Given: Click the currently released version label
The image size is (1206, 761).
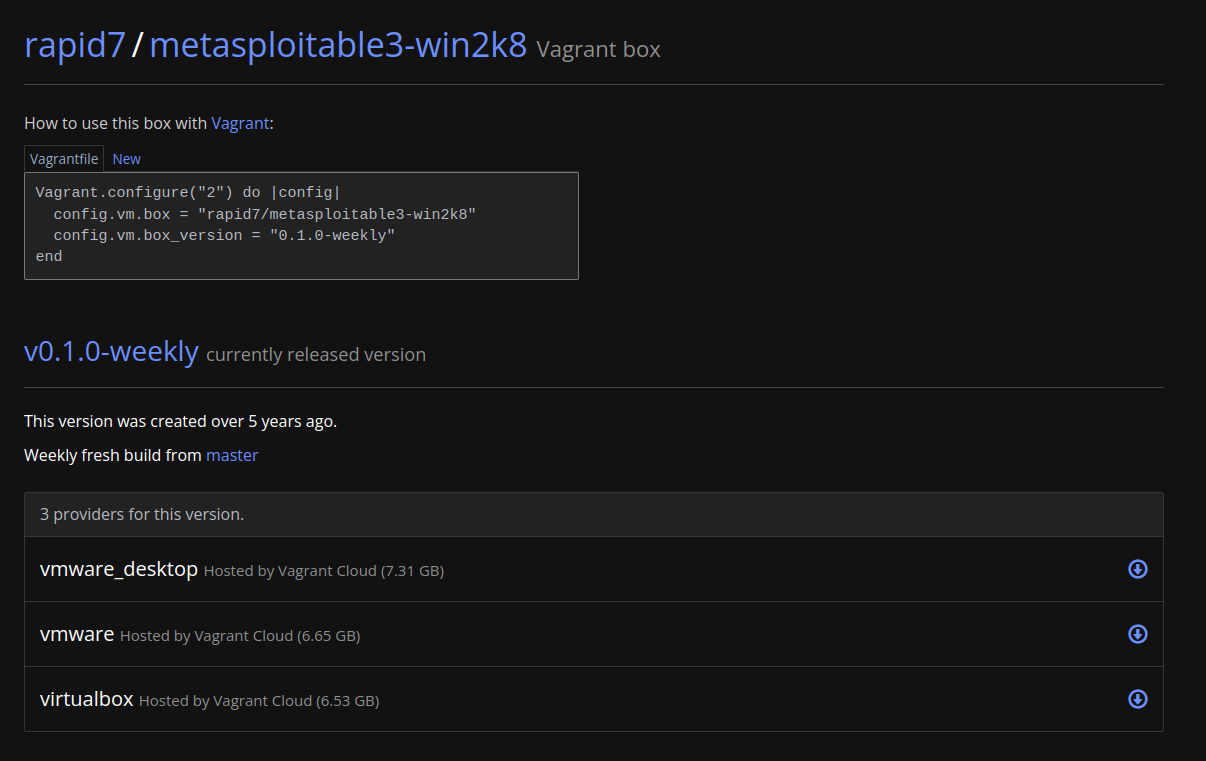Looking at the screenshot, I should (315, 354).
